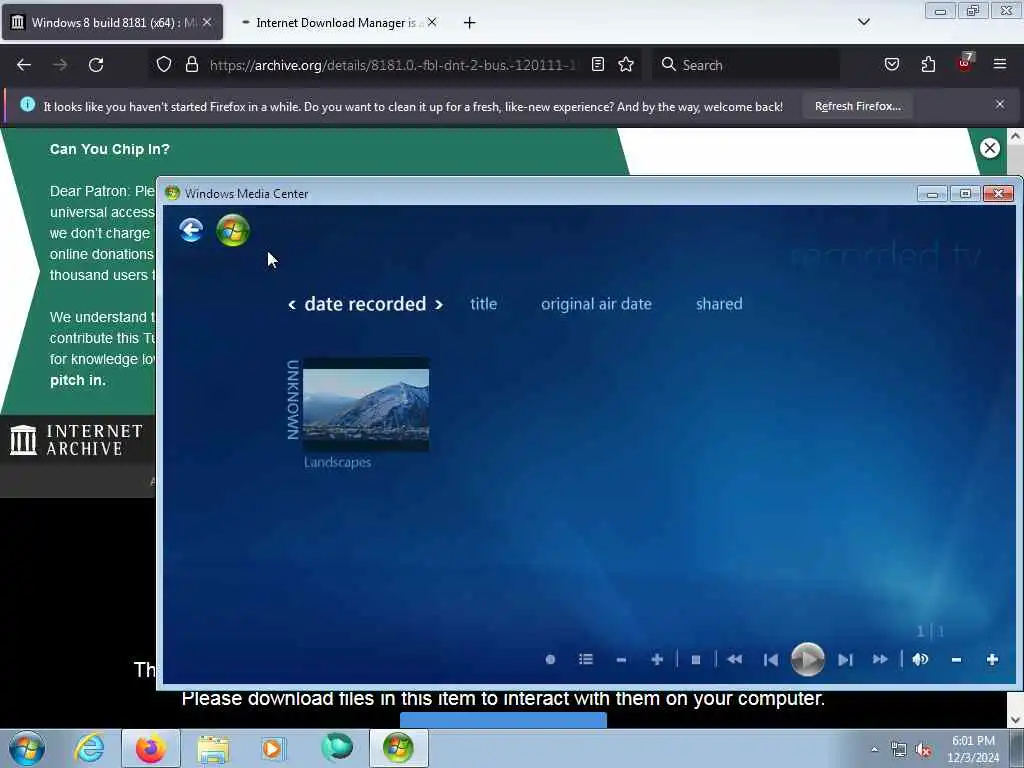Click the Firefox Search box
The height and width of the screenshot is (768, 1024).
click(746, 65)
